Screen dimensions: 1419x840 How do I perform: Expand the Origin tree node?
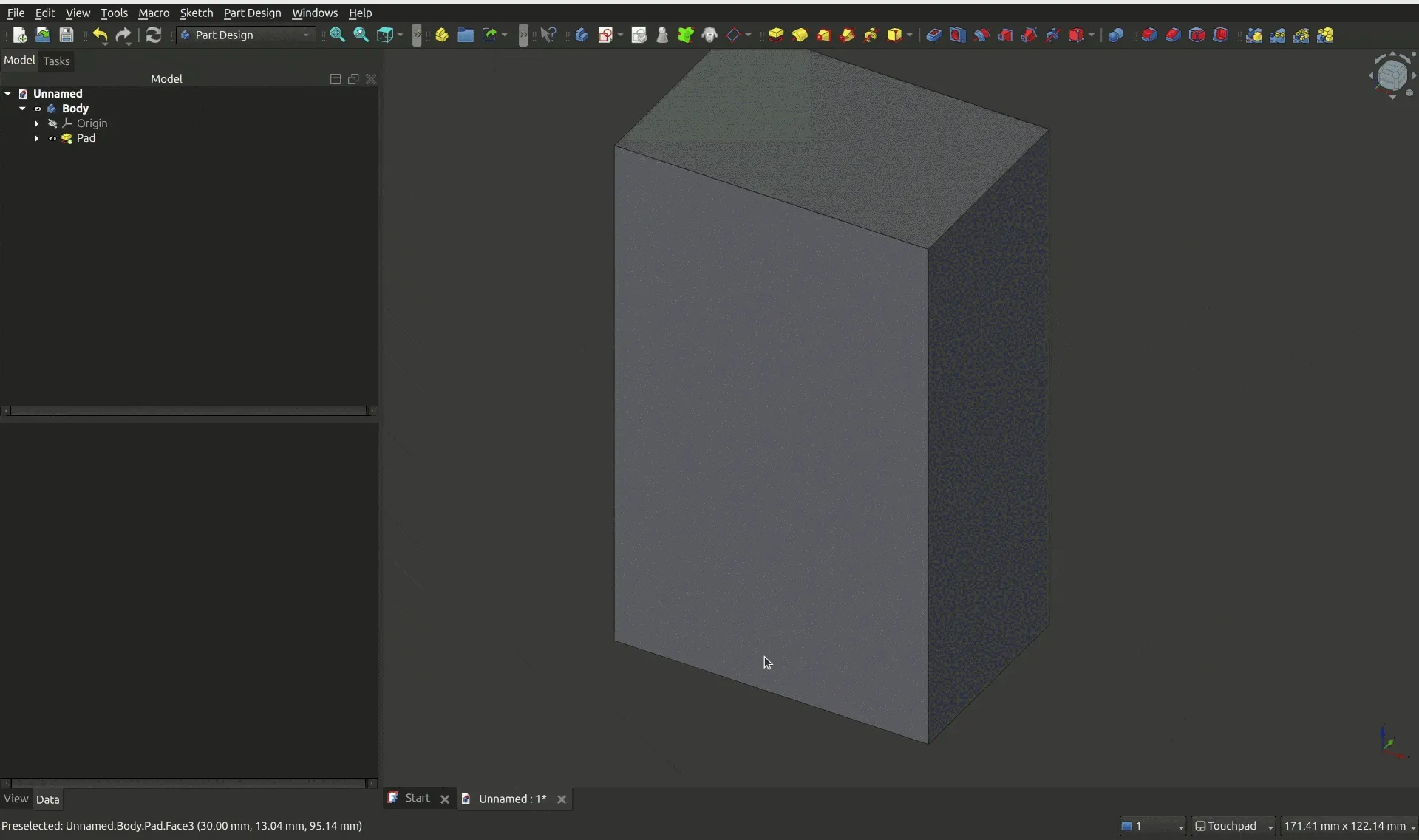click(36, 123)
